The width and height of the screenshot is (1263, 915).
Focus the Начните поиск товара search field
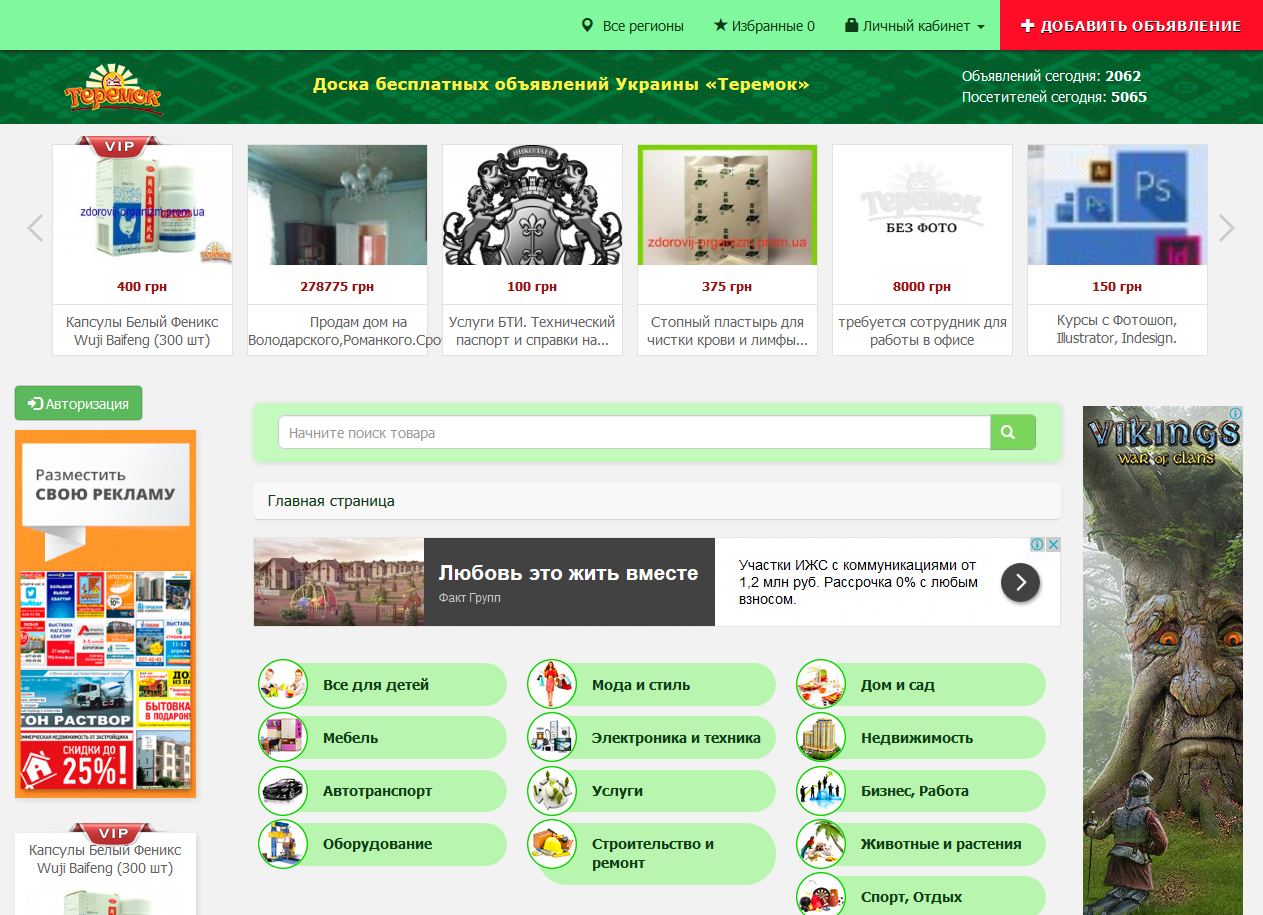633,433
